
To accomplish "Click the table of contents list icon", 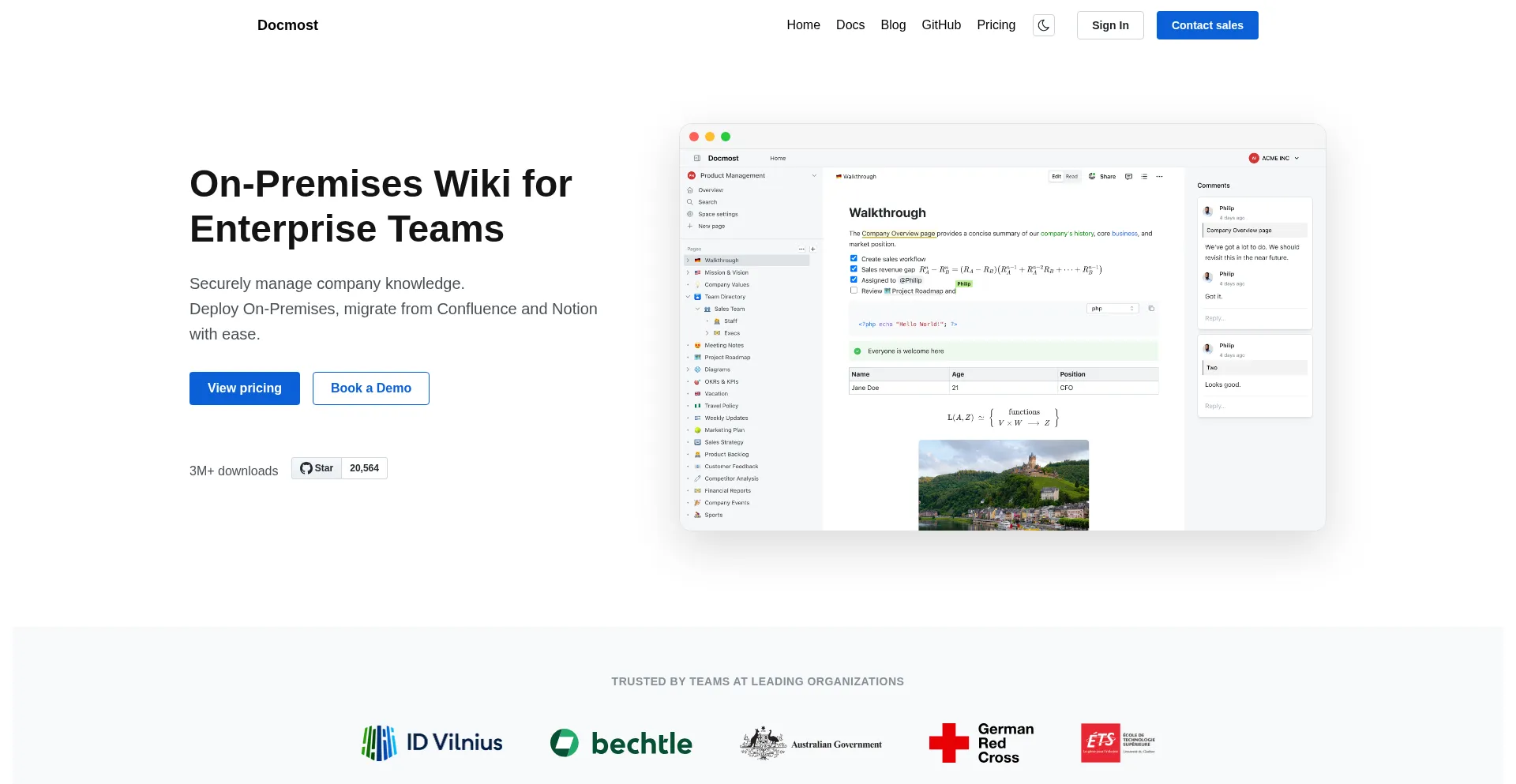I will [x=1144, y=176].
